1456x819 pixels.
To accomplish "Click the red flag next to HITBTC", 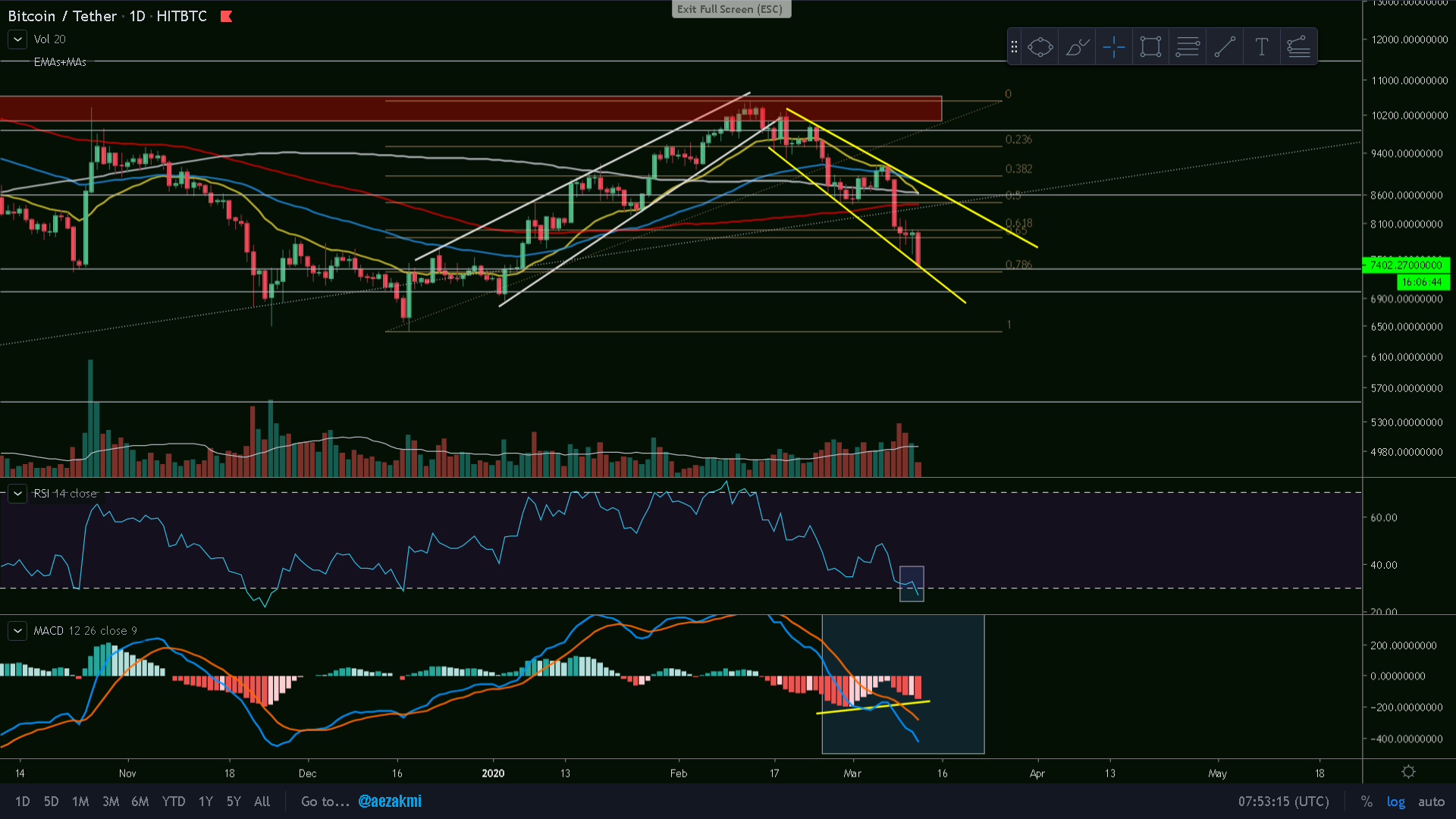I will (x=226, y=16).
